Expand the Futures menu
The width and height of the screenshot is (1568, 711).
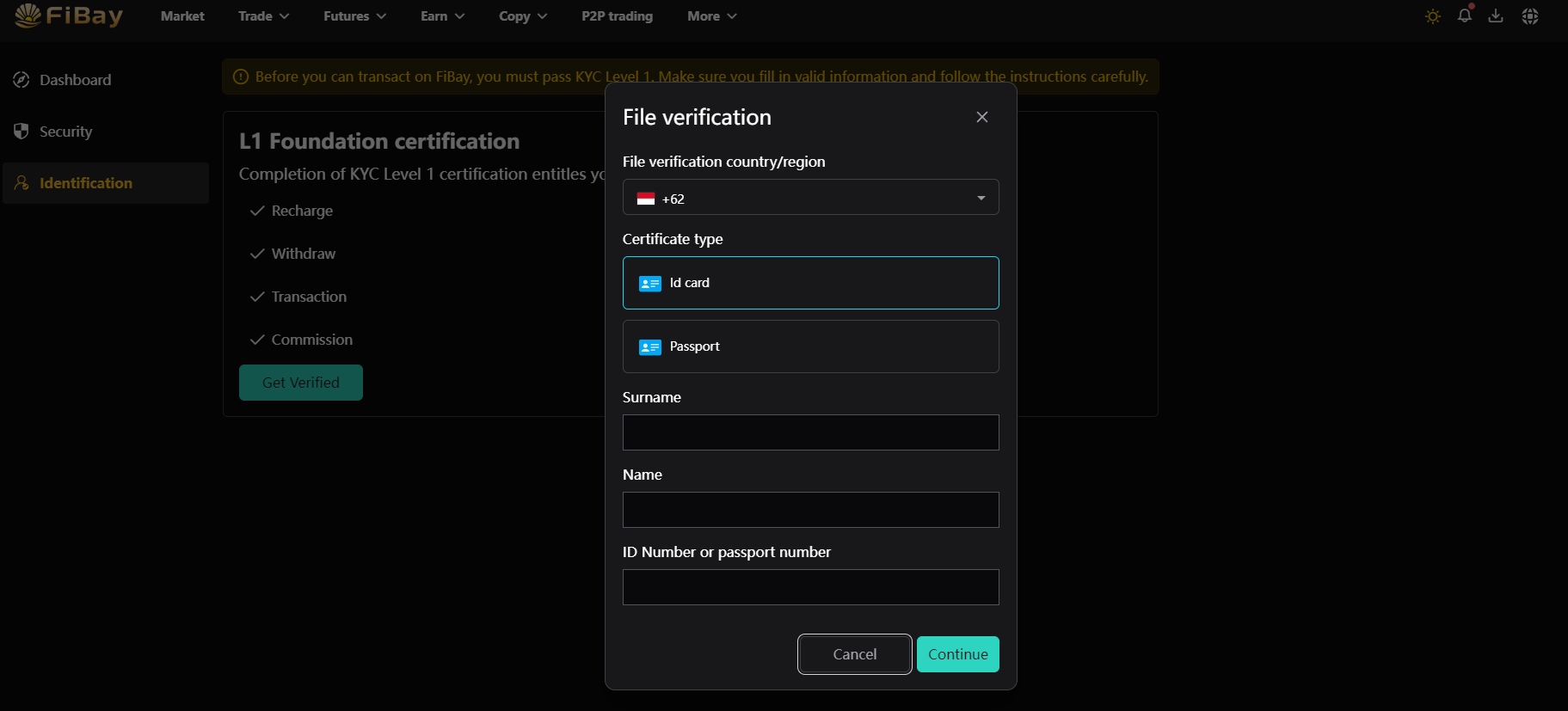point(354,16)
